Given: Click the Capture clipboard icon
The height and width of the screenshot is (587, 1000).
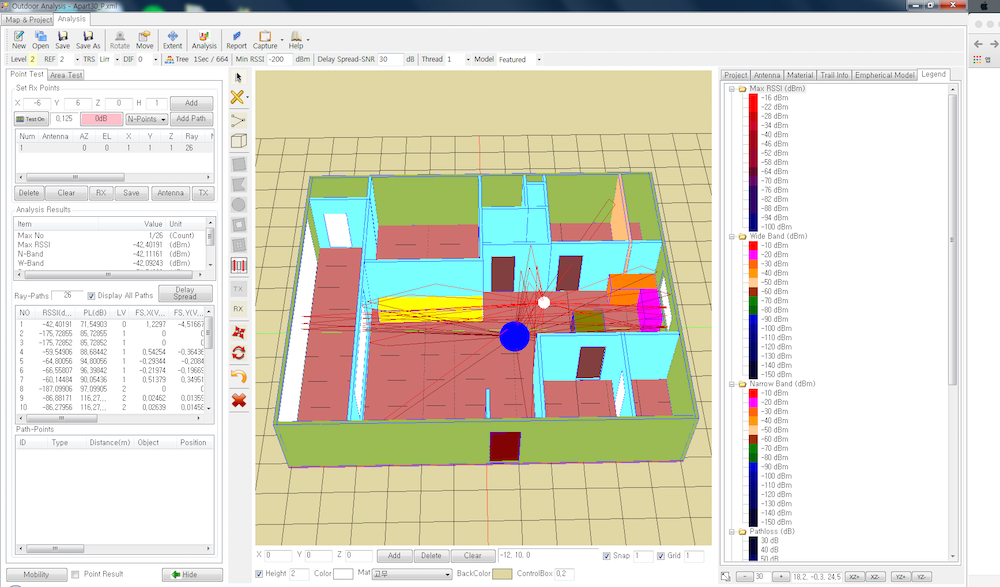Looking at the screenshot, I should click(x=265, y=36).
